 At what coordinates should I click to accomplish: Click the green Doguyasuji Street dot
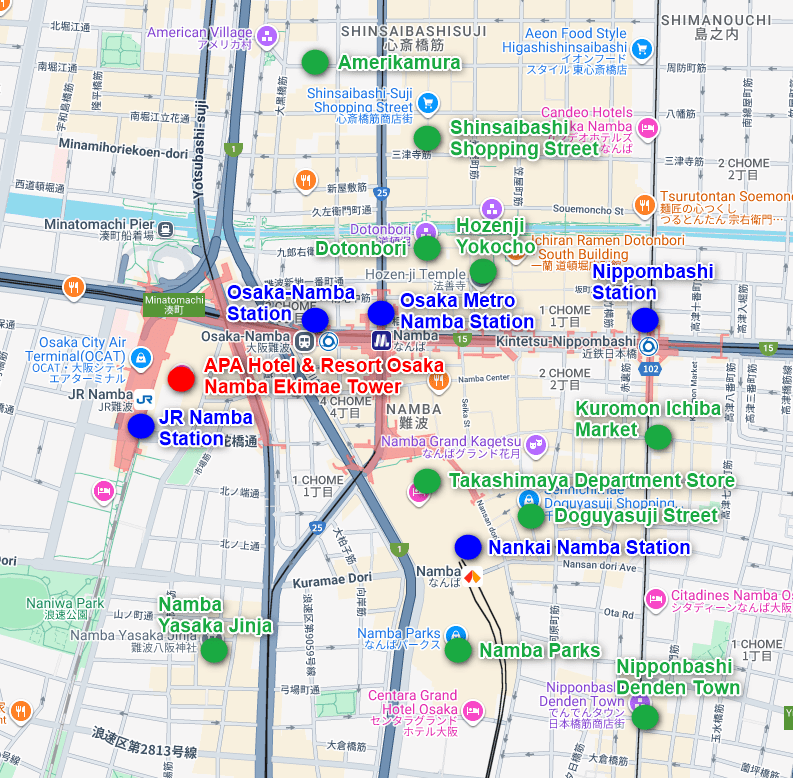(x=531, y=516)
